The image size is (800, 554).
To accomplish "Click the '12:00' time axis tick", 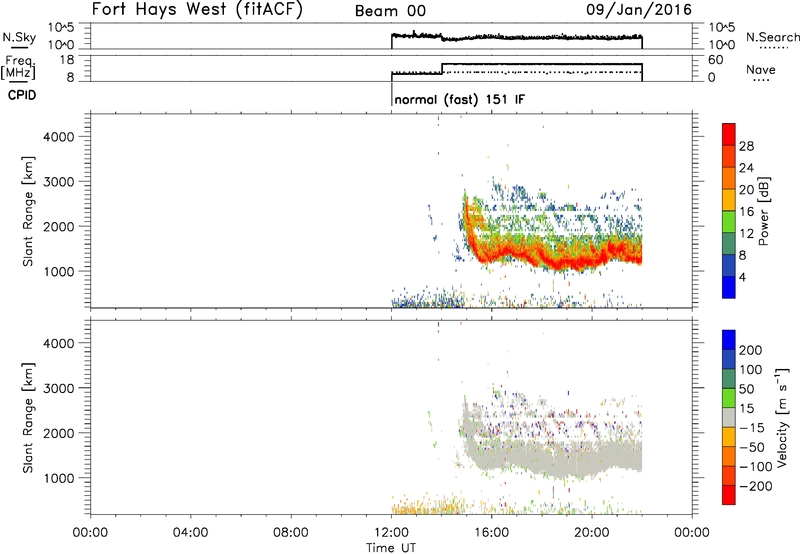I will (391, 533).
